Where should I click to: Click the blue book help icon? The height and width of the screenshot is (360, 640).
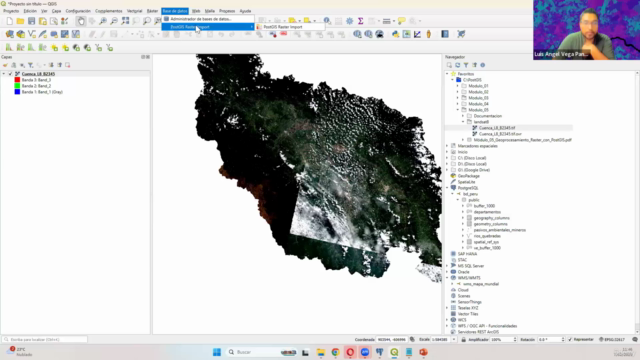tap(444, 34)
